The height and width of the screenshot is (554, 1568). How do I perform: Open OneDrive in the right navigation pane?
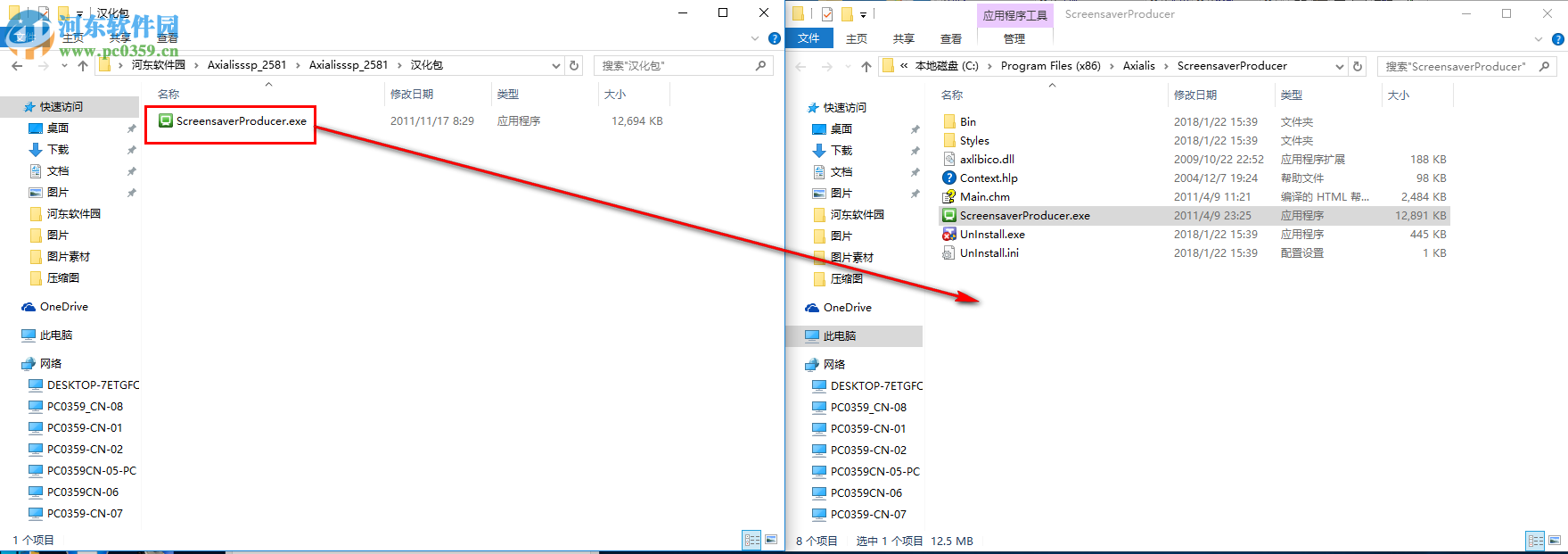pyautogui.click(x=847, y=308)
